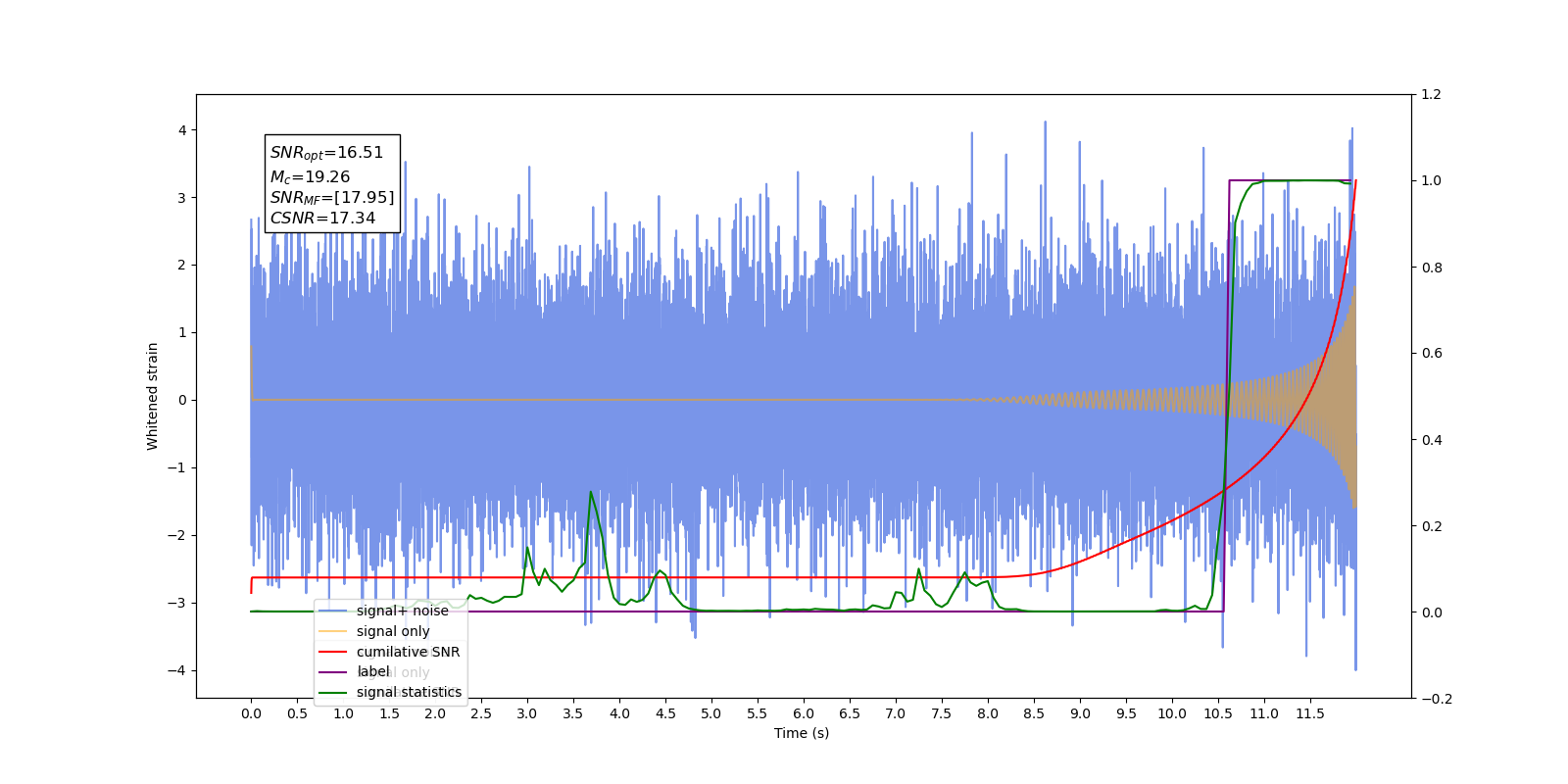Click the CSNR=17.34 annotation line

pyautogui.click(x=322, y=219)
